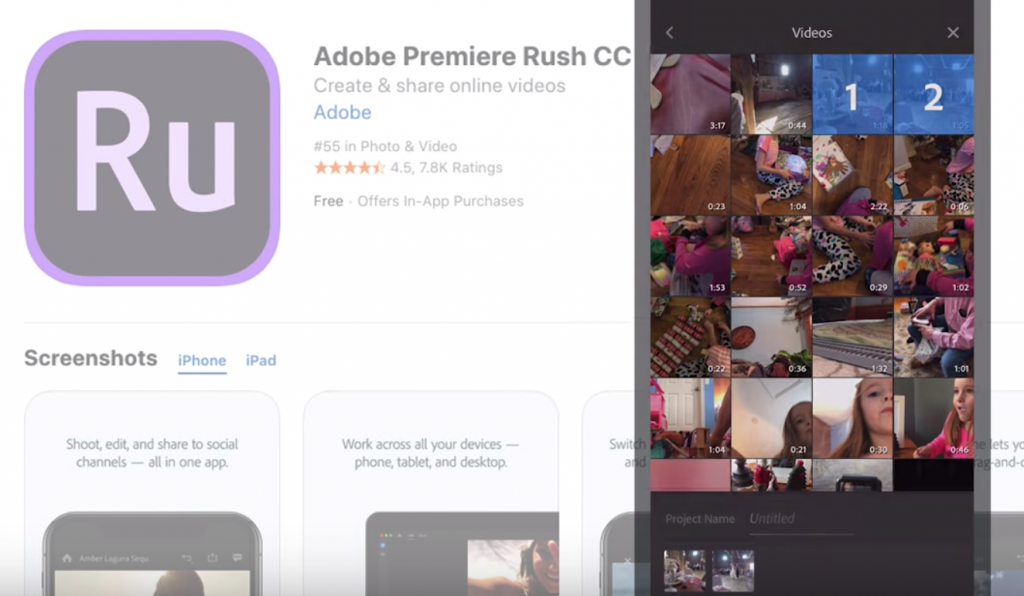This screenshot has width=1024, height=596.
Task: Click the 'Screenshots' heading
Action: coord(91,358)
